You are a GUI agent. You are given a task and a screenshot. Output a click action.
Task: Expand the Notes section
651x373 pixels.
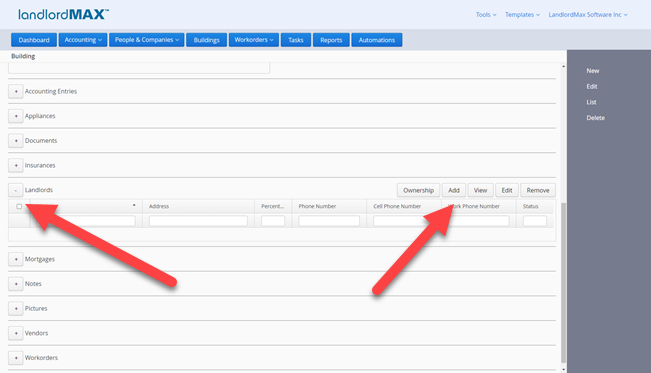16,284
